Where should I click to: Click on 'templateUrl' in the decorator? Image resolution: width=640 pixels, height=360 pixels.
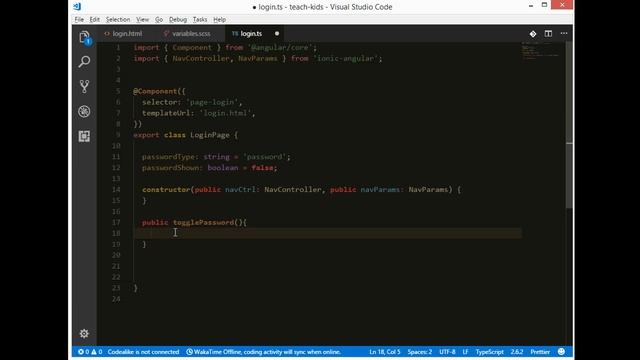(x=166, y=113)
